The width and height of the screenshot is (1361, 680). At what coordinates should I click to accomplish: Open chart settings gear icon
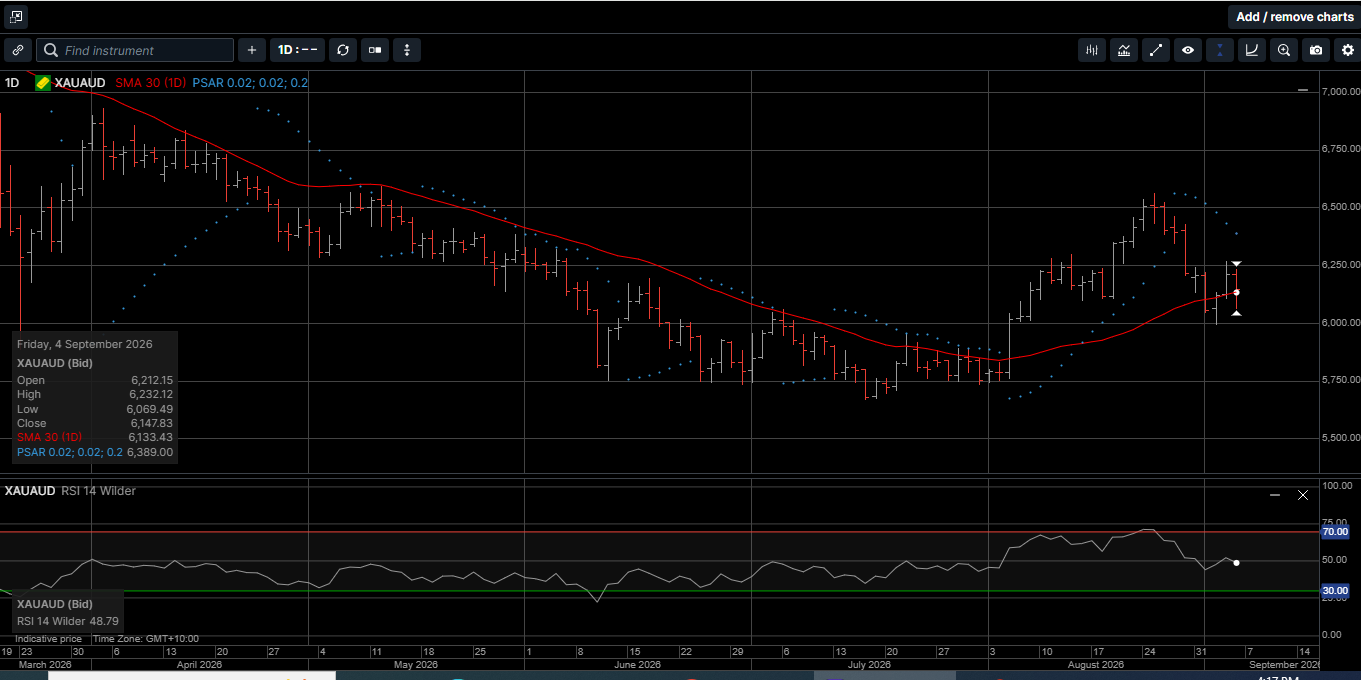pyautogui.click(x=1347, y=50)
